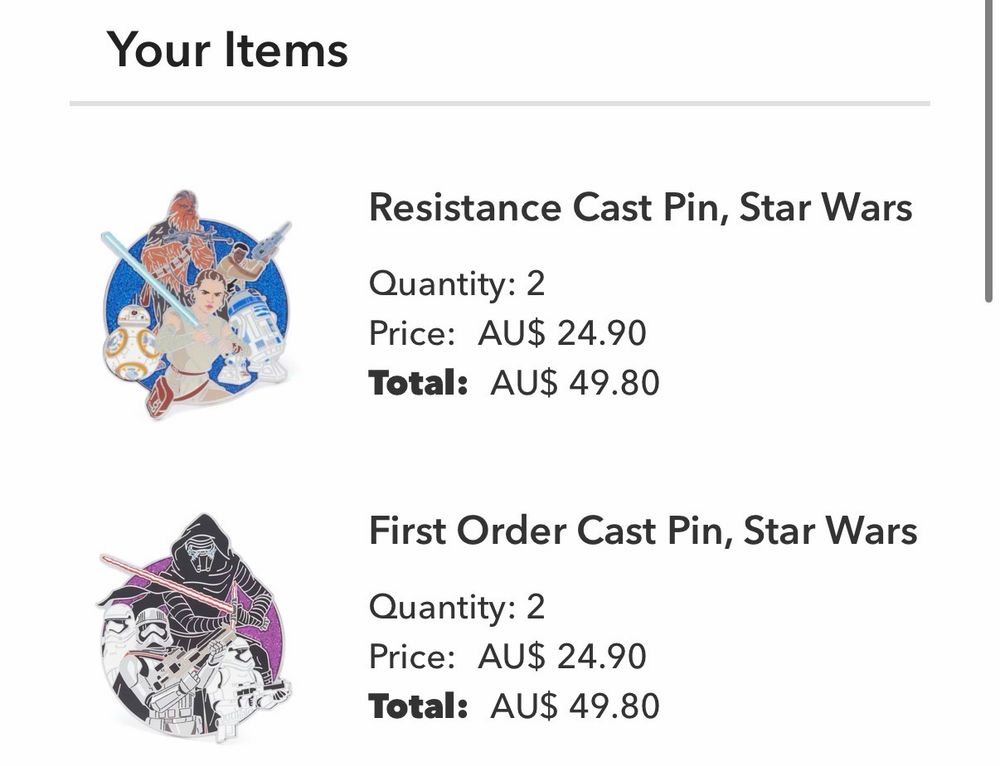The image size is (1000, 766).
Task: Select the Resistance pin's Quantity: 2 text
Action: click(x=457, y=283)
